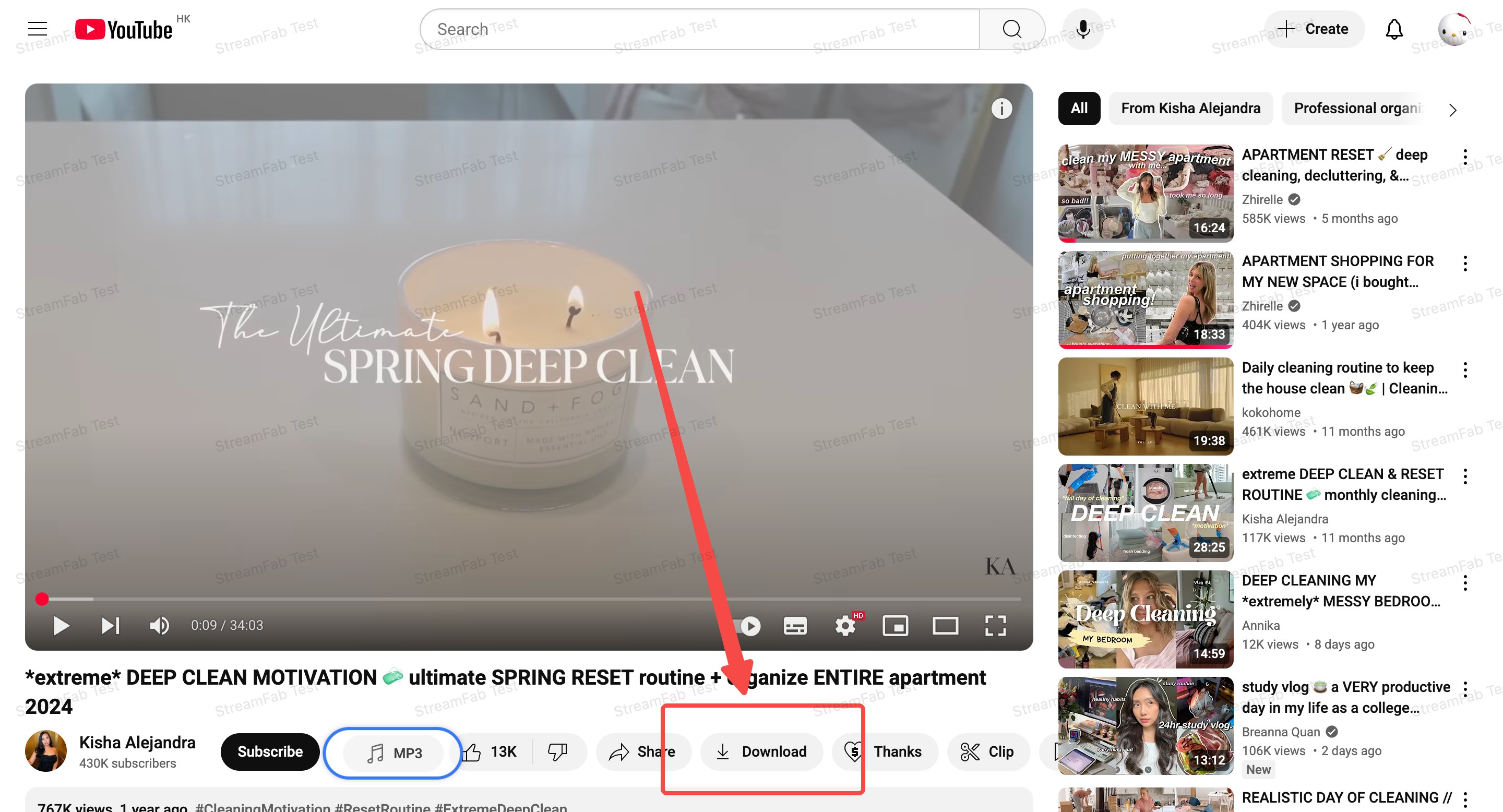Image resolution: width=1503 pixels, height=812 pixels.
Task: Open the 19:38 kokohome thumbnail
Action: (x=1146, y=406)
